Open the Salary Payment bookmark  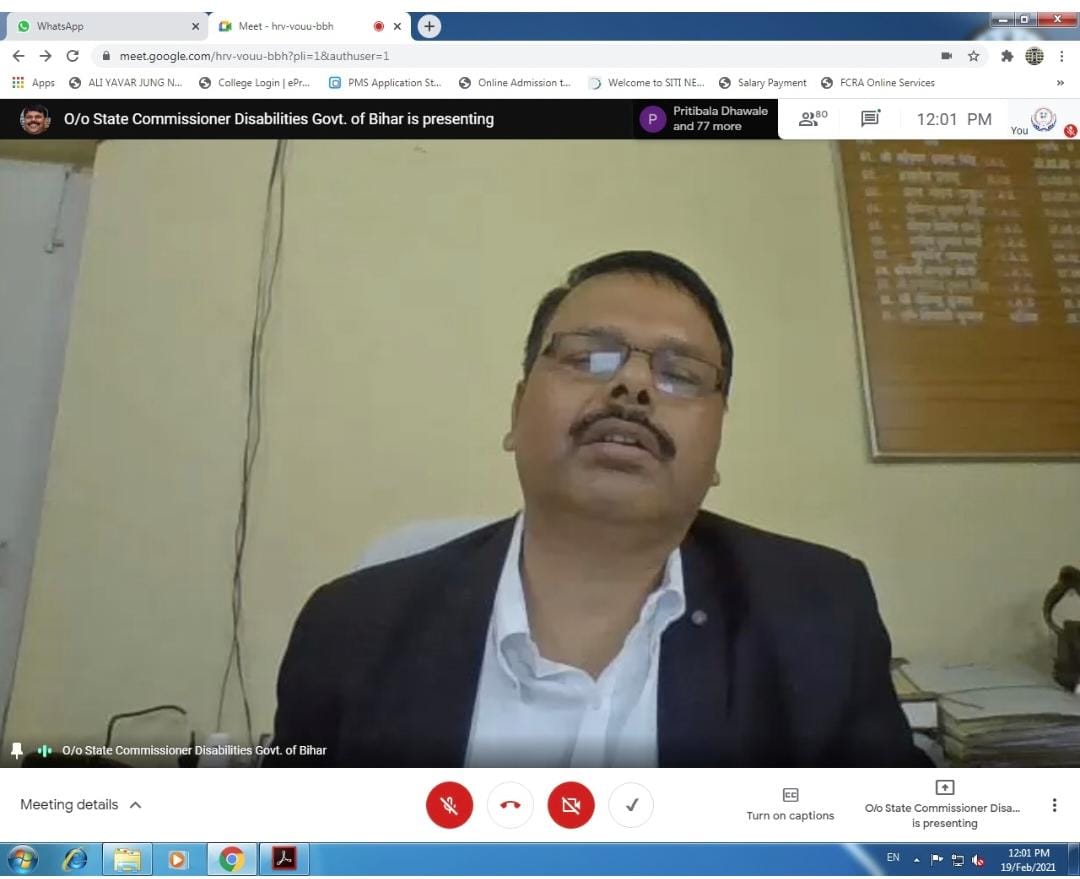762,83
